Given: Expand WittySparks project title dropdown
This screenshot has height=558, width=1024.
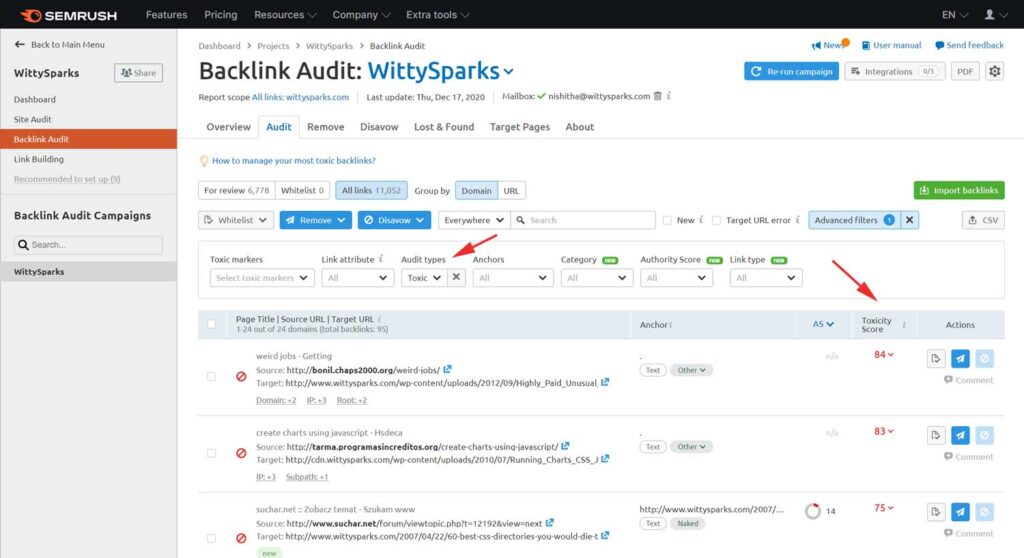Looking at the screenshot, I should pos(509,72).
